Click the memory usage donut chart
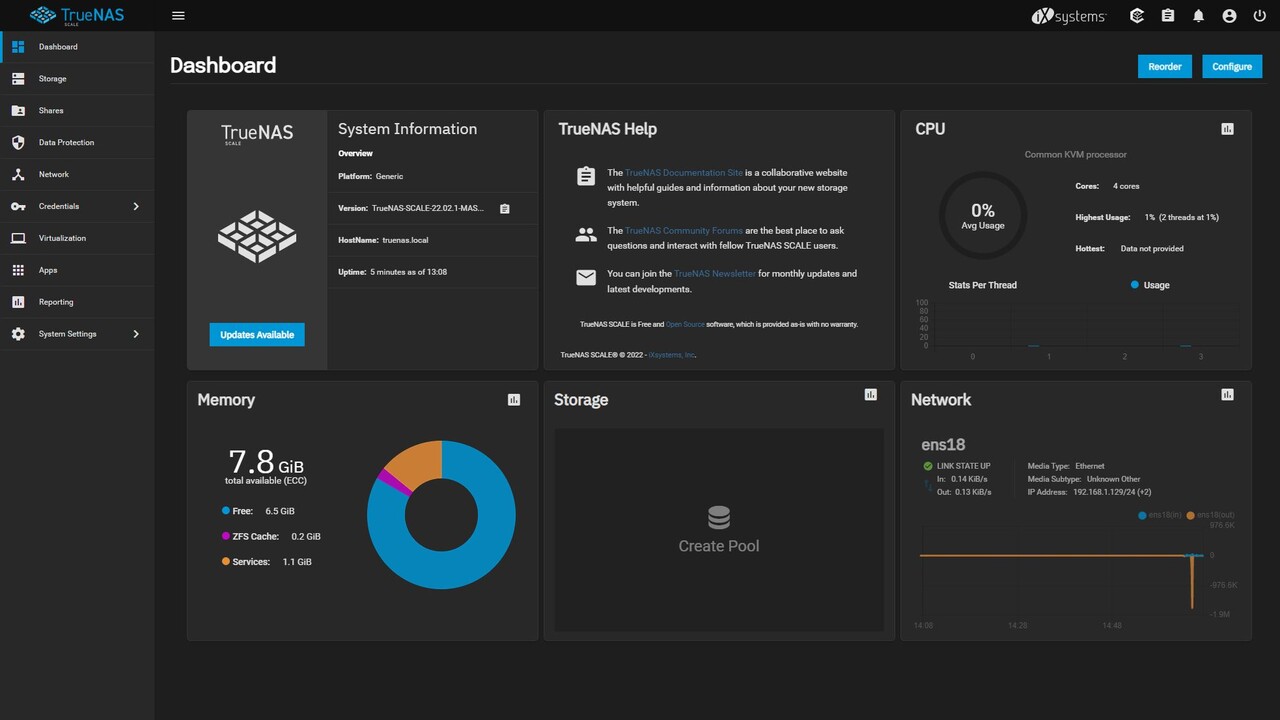This screenshot has width=1280, height=720. (x=441, y=514)
